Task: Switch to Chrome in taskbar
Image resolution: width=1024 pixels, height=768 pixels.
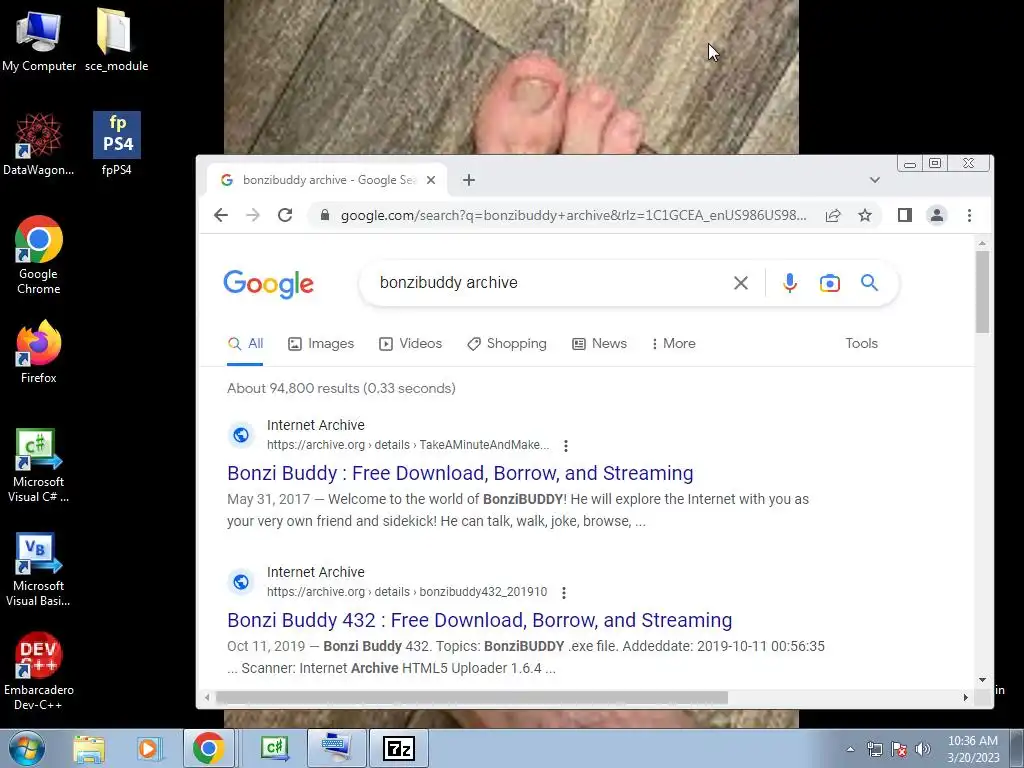Action: [x=208, y=748]
